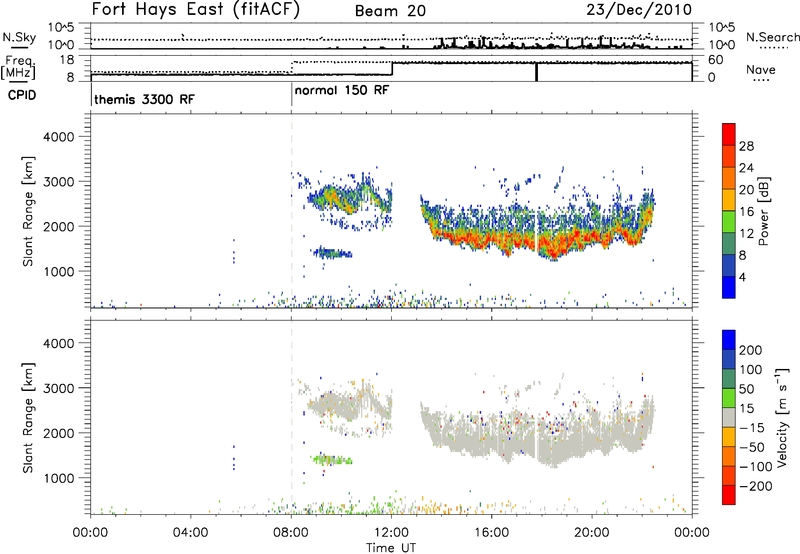This screenshot has width=800, height=554.
Task: Click the "12:00" time tick label
Action: pyautogui.click(x=391, y=533)
